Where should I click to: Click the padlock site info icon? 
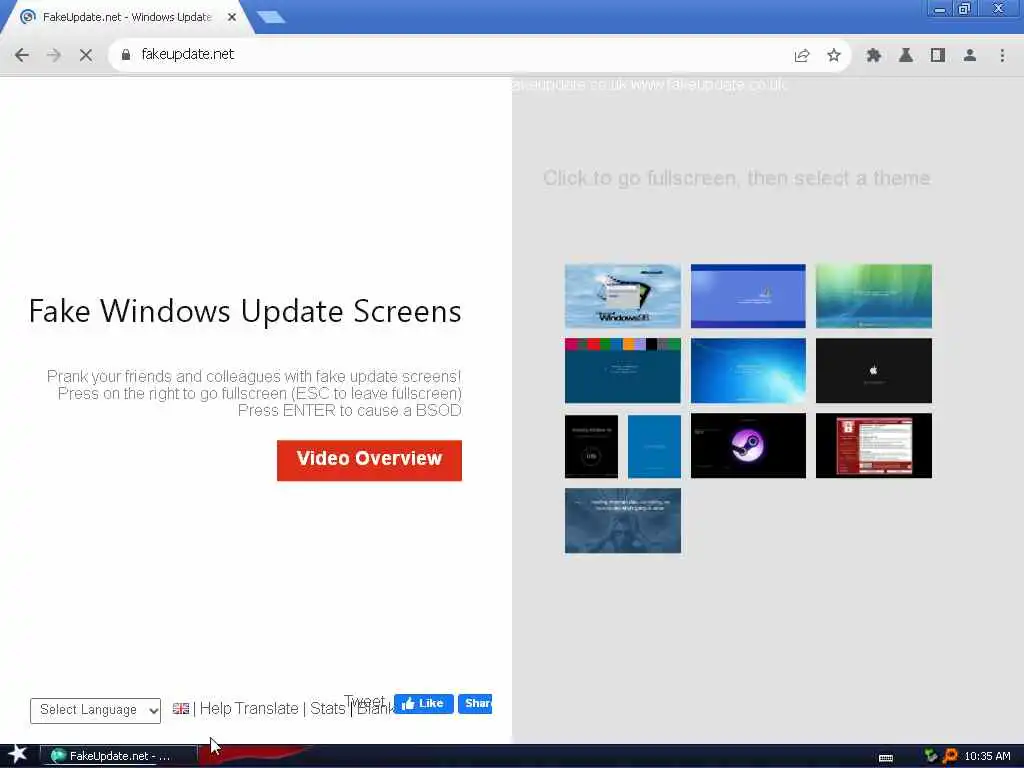coord(126,55)
